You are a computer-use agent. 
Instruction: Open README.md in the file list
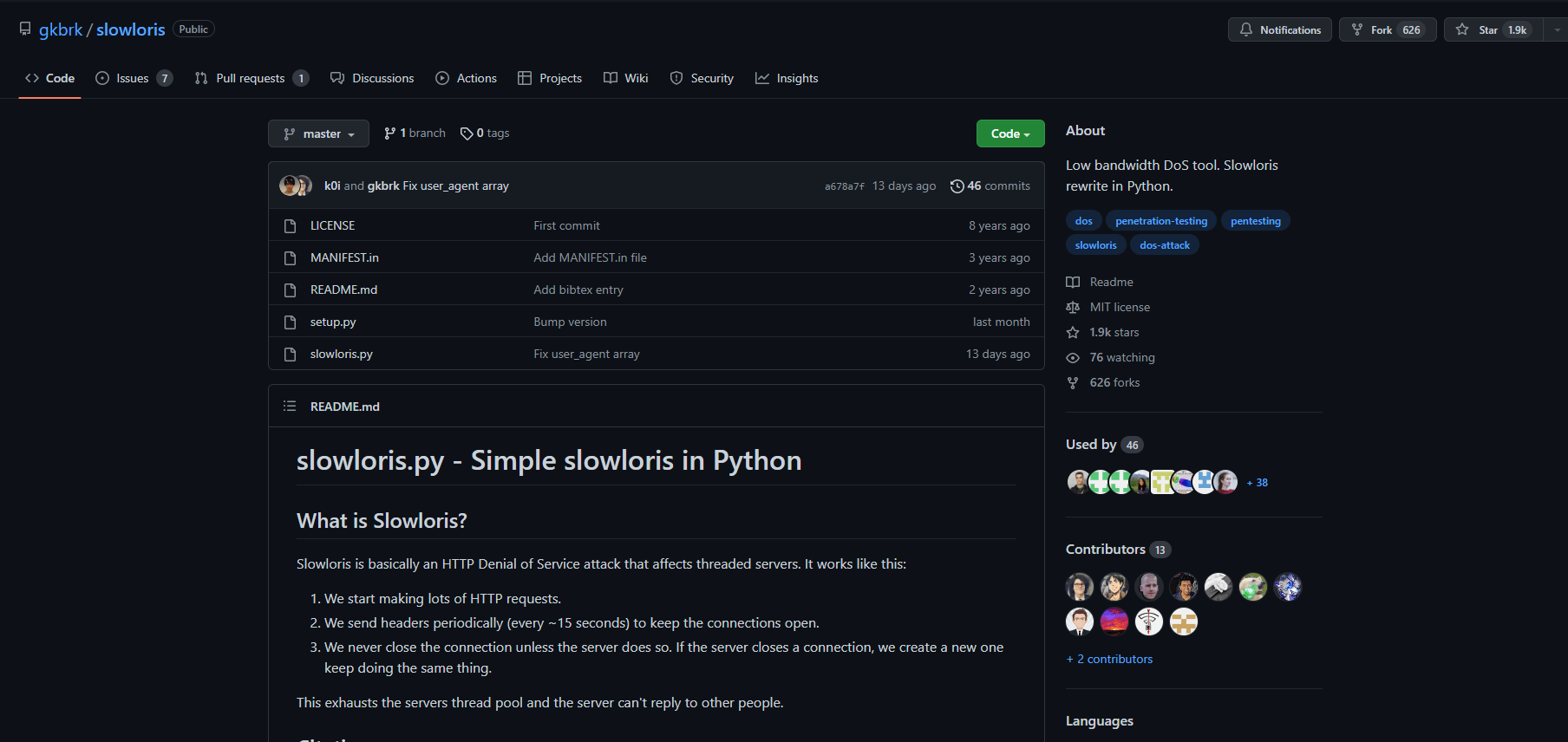point(343,290)
